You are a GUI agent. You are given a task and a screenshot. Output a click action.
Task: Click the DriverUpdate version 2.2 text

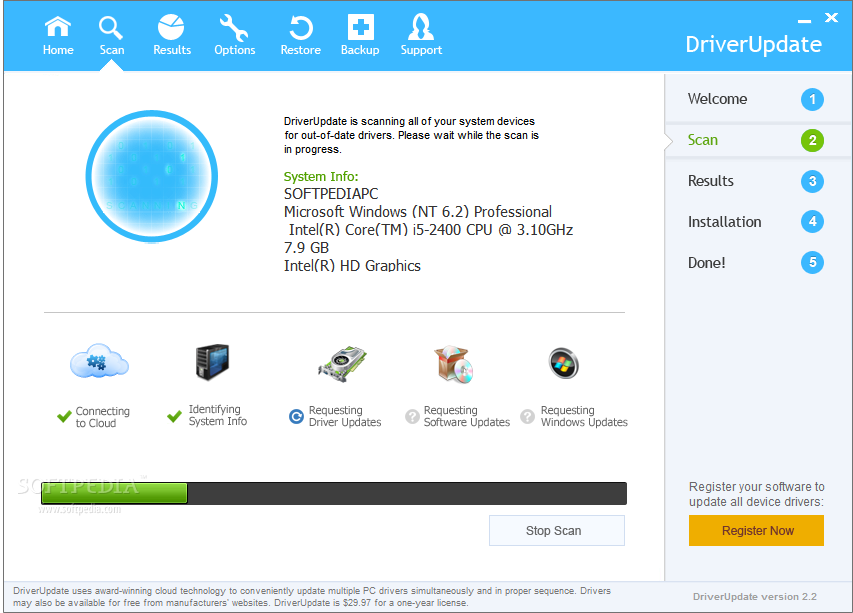coord(755,597)
